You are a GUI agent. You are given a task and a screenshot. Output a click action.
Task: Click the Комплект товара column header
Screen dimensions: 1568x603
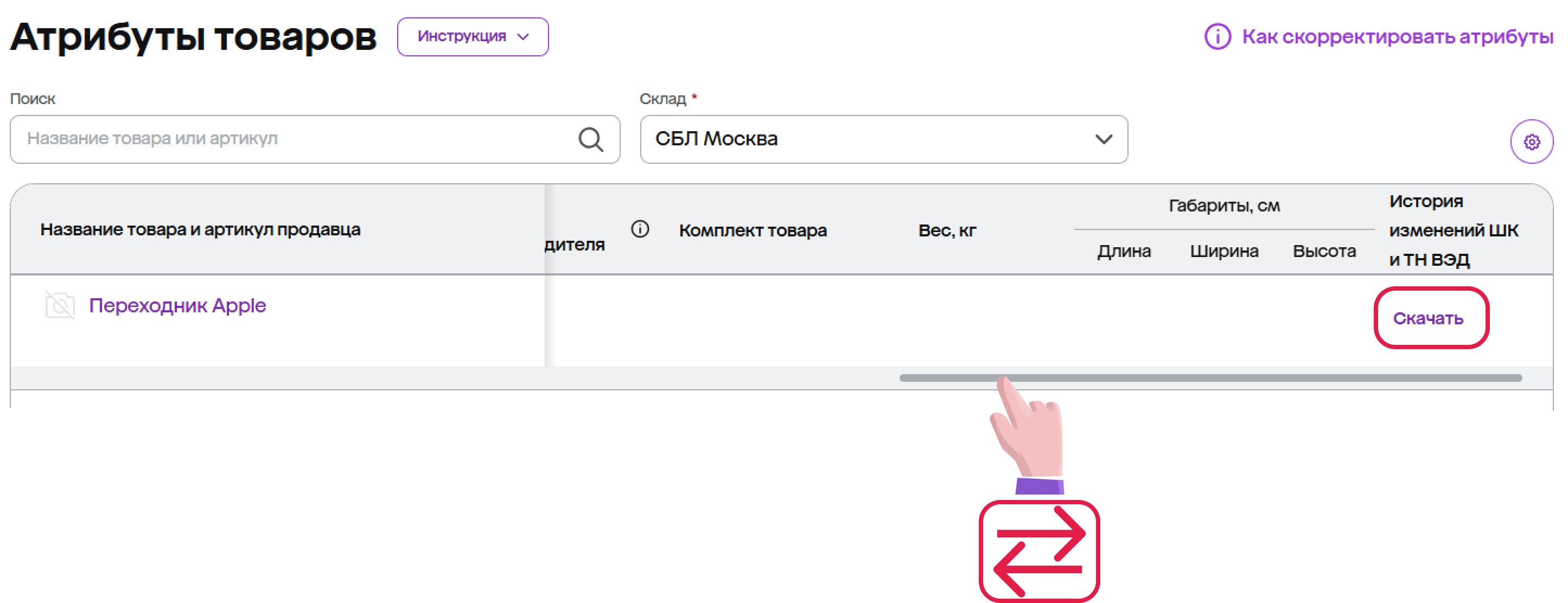[753, 230]
